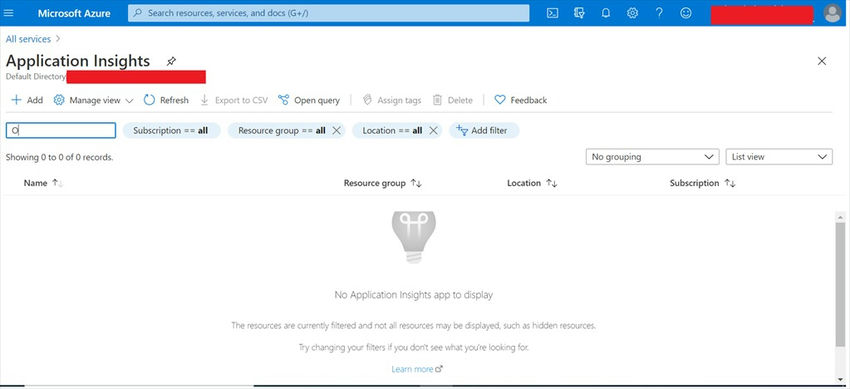The width and height of the screenshot is (850, 389).
Task: Go to the All services breadcrumb
Action: [x=28, y=39]
